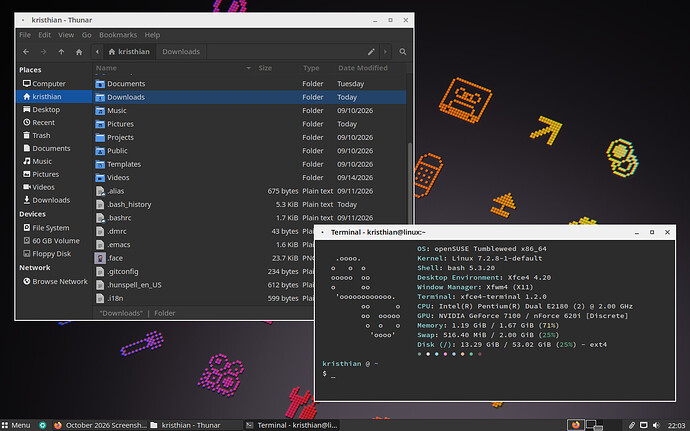Screen dimensions: 690x431
Task: Select kristhian home in sidebar
Action: point(54,96)
